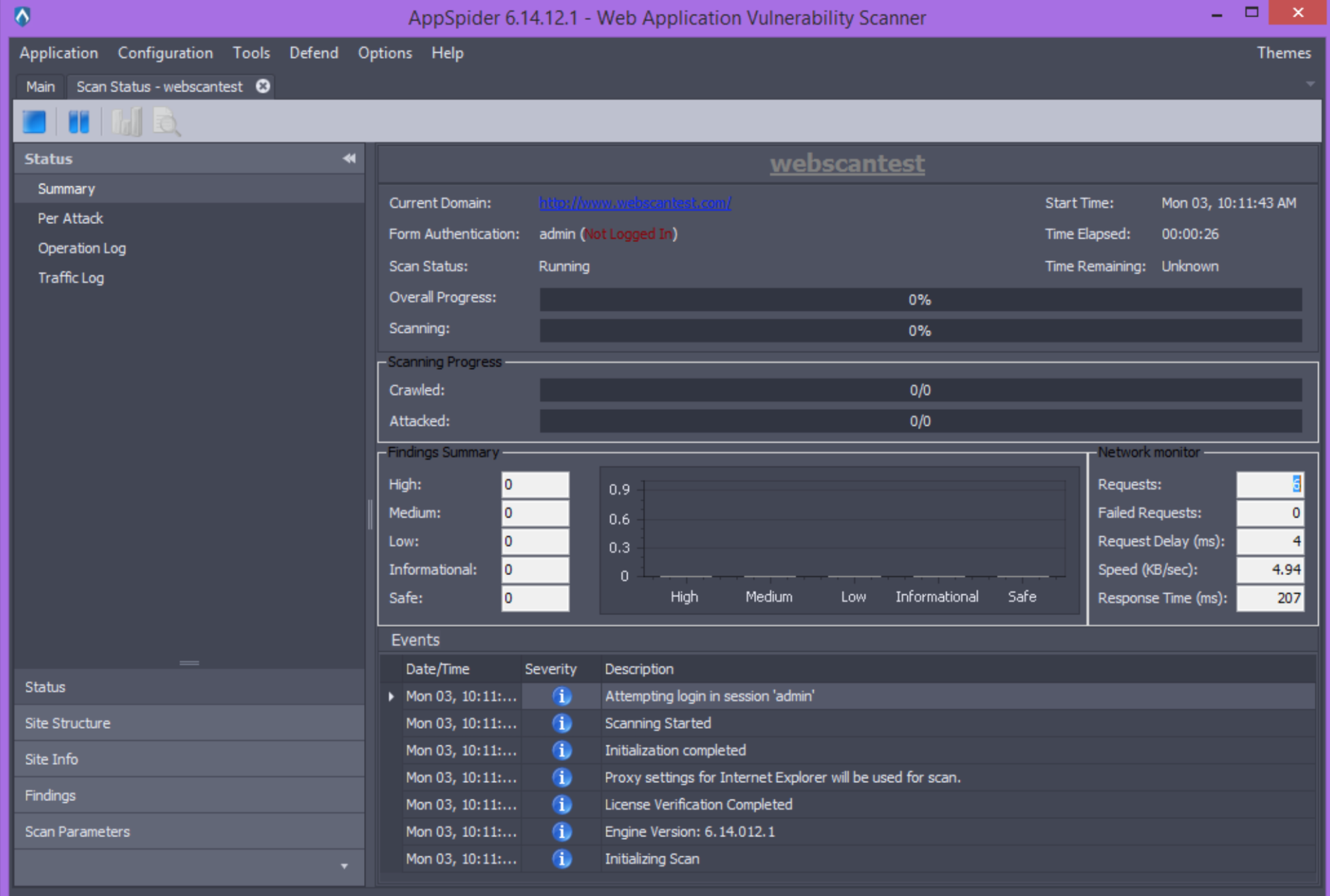Switch to the Main tab

tap(40, 87)
